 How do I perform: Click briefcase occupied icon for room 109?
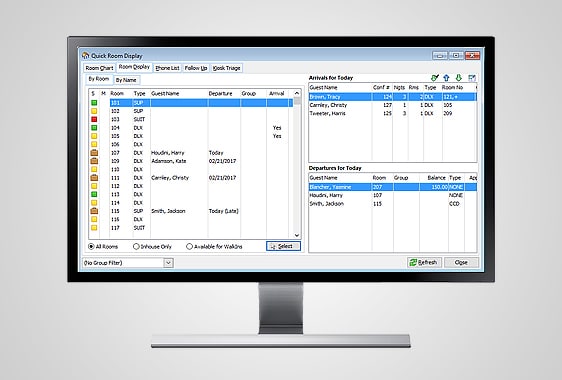(x=94, y=161)
